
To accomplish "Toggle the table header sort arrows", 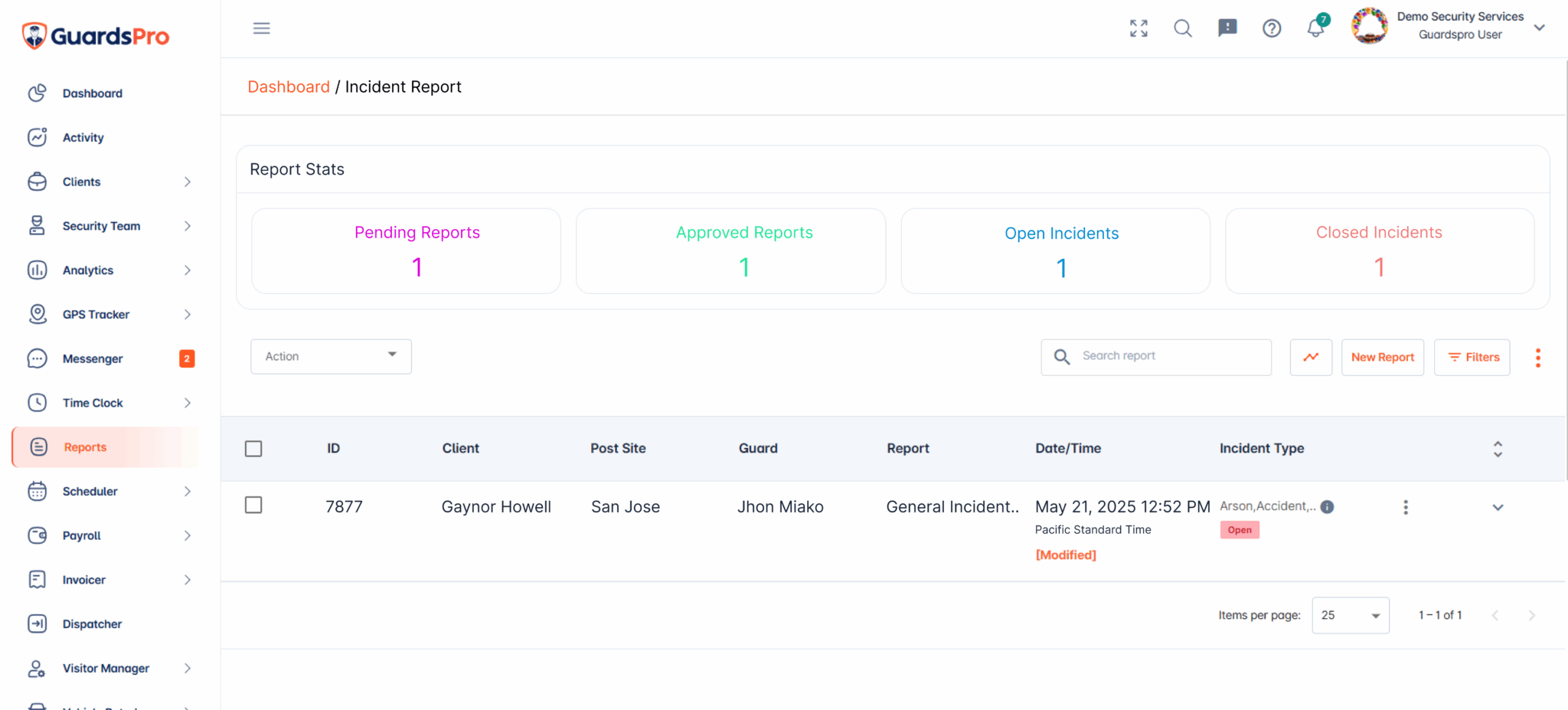I will (x=1498, y=449).
